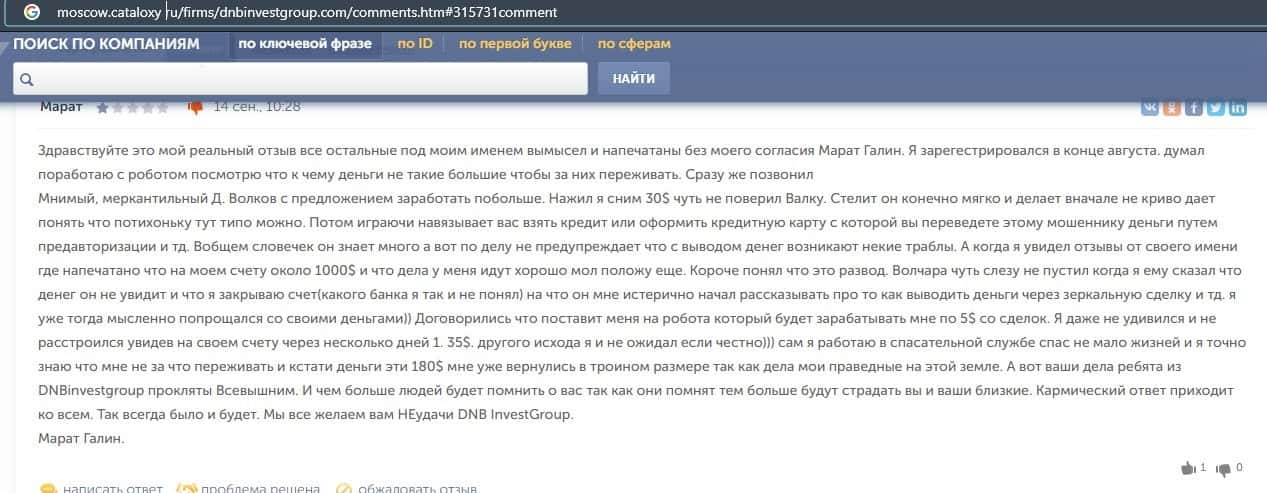Share review on Twitter
Viewport: 1267px width, 493px height.
click(x=1216, y=108)
